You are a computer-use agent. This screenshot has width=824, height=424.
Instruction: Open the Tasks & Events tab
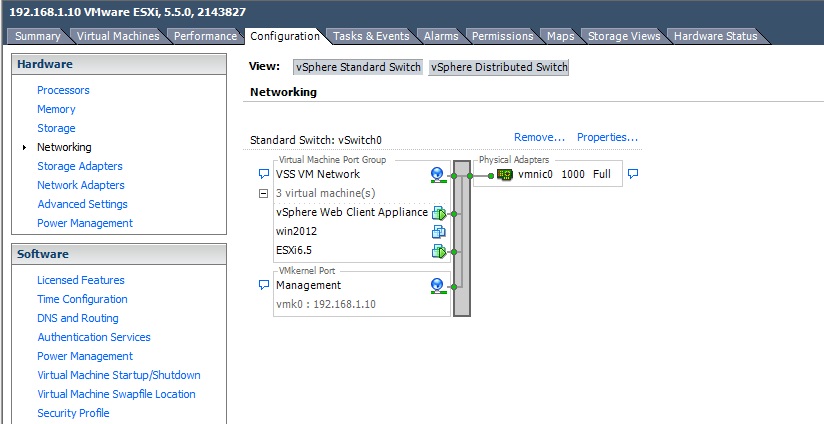pyautogui.click(x=371, y=36)
